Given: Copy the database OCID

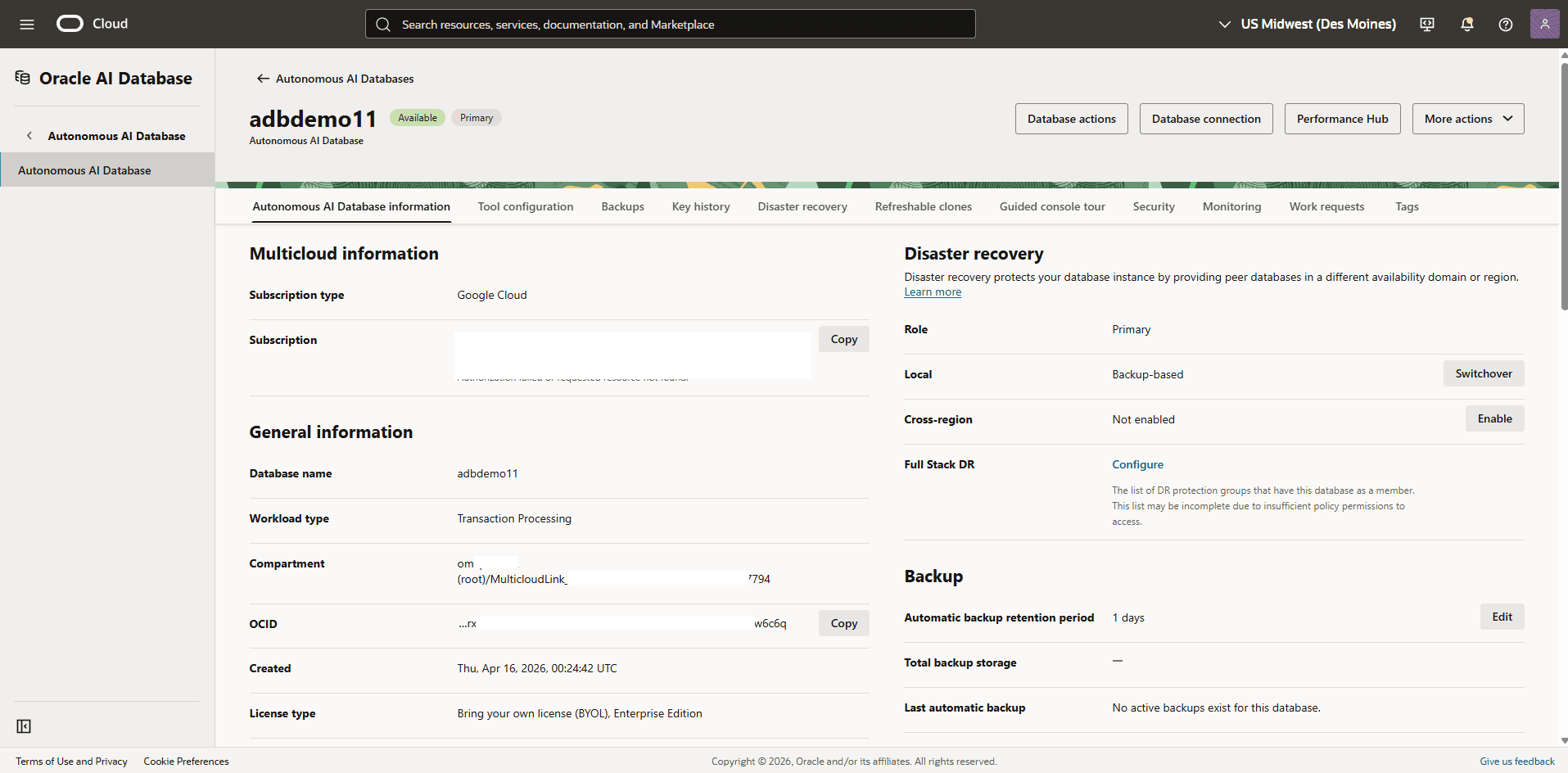Looking at the screenshot, I should click(844, 623).
